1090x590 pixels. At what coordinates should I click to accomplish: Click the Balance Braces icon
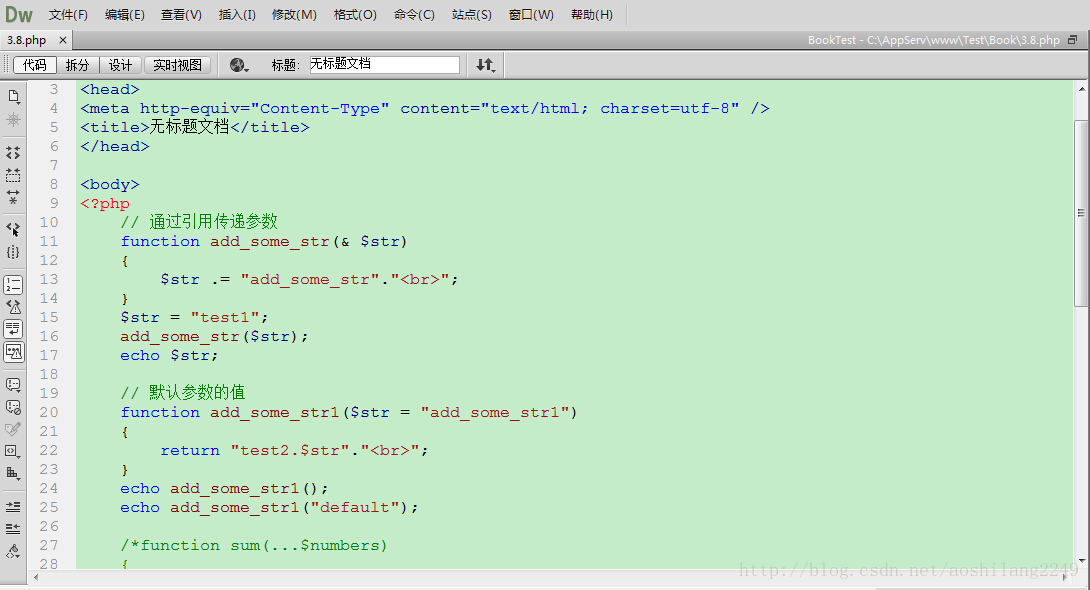13,252
